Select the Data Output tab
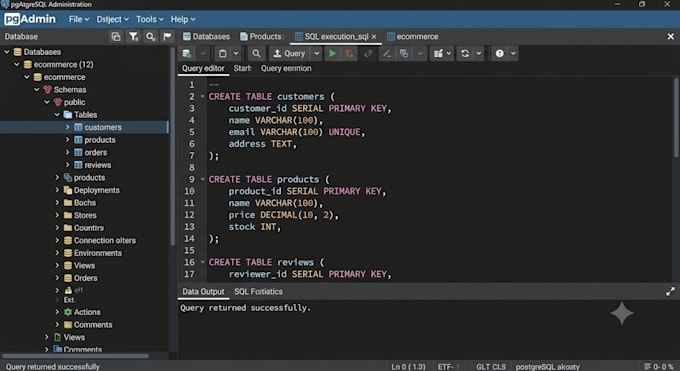Viewport: 680px width, 371px height. 203,292
